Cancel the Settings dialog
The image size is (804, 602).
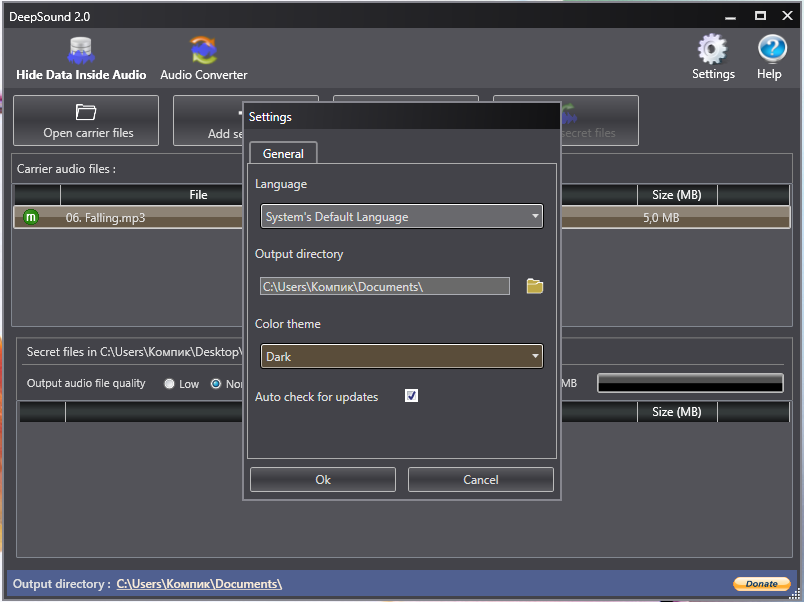coord(480,479)
